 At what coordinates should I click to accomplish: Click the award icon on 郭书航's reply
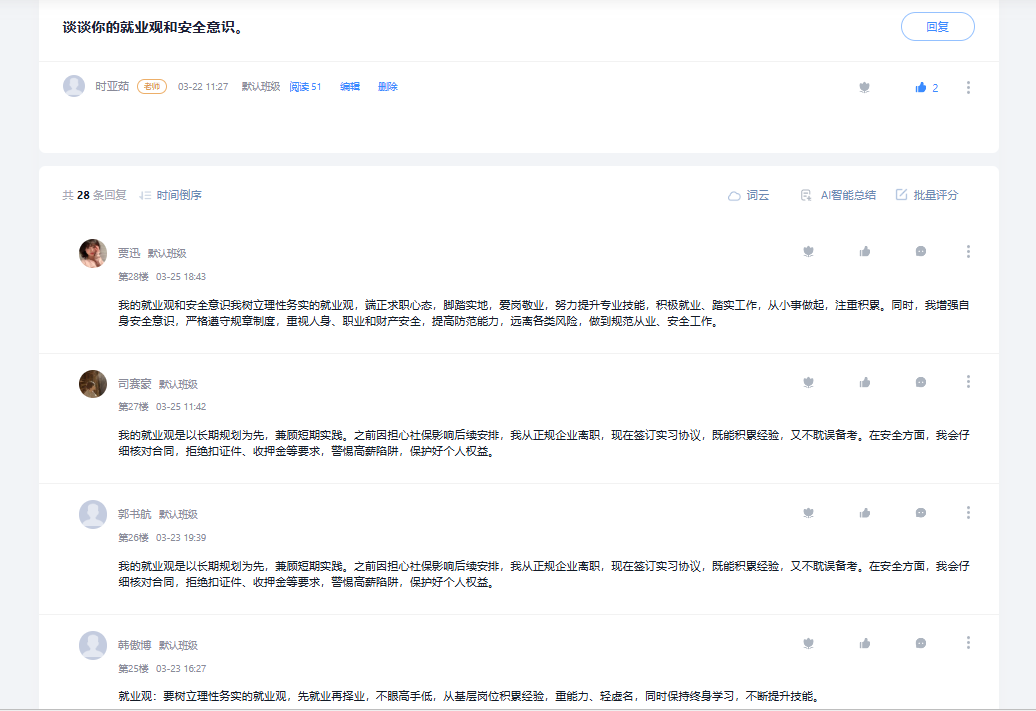[x=808, y=513]
